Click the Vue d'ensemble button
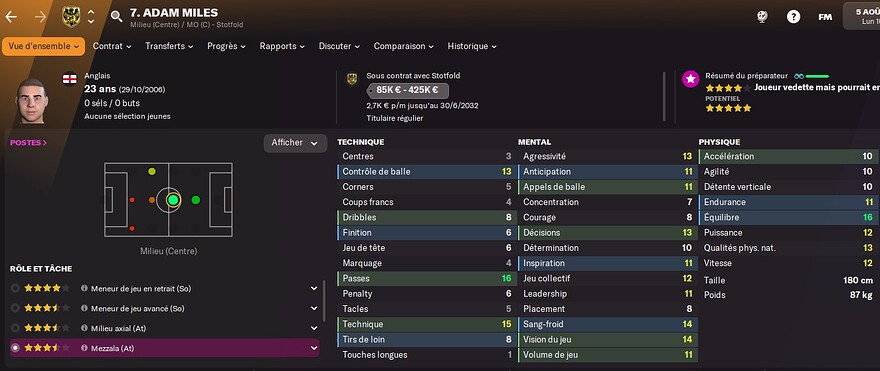This screenshot has width=880, height=371. (x=43, y=47)
